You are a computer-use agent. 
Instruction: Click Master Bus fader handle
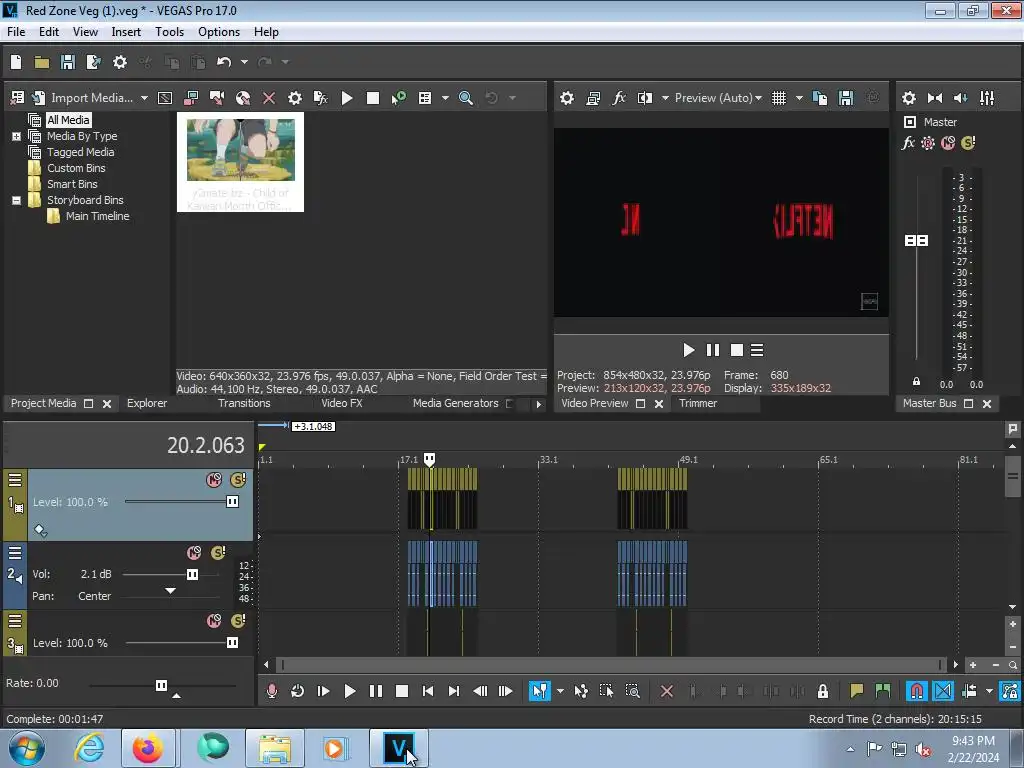point(916,241)
